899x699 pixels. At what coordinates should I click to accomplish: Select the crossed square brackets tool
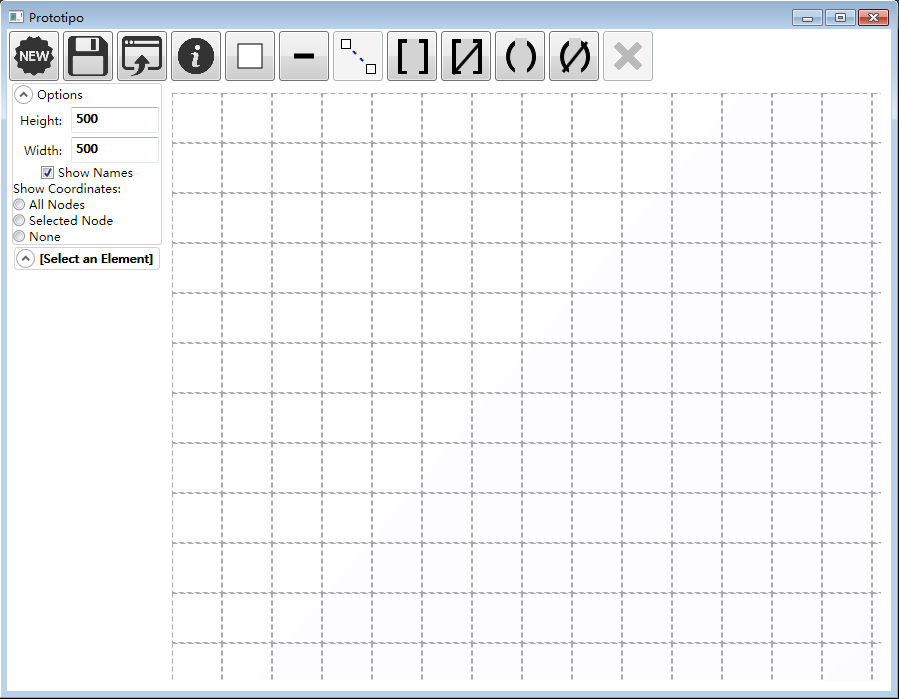466,56
